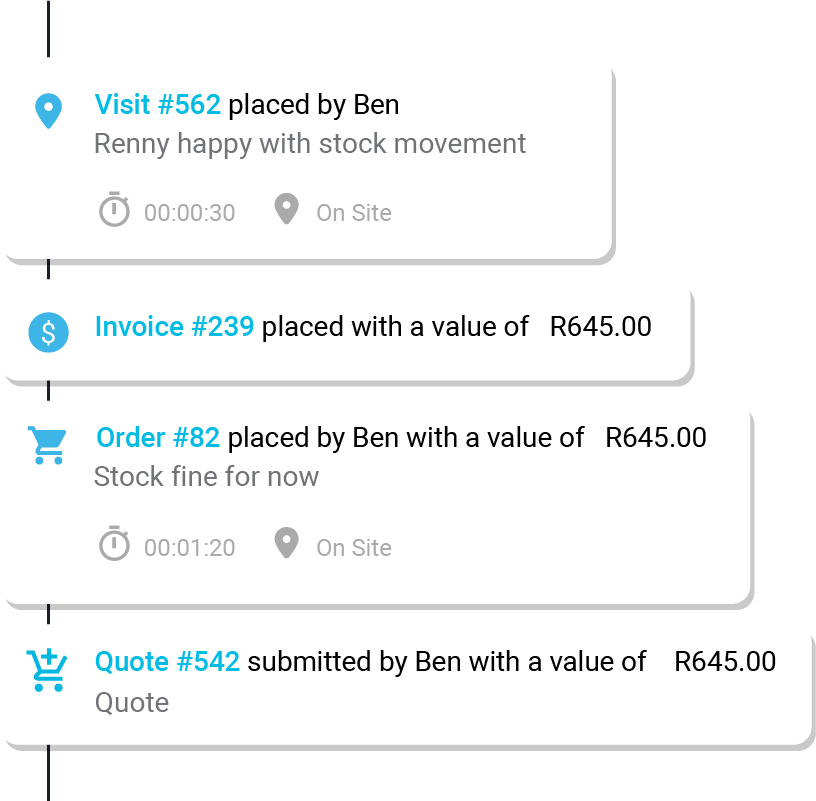Select the dollar-sign circle icon for Invoice #239
This screenshot has width=816, height=801.
47,332
